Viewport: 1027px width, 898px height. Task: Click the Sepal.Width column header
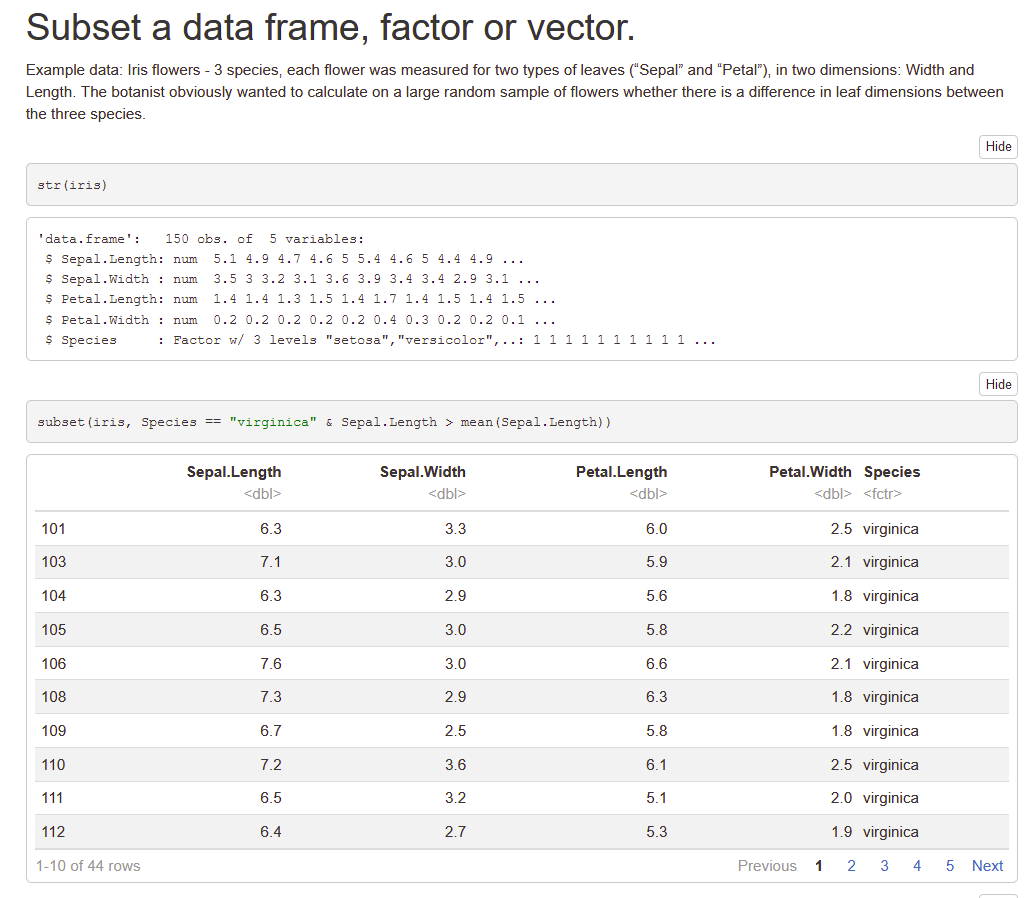tap(422, 472)
